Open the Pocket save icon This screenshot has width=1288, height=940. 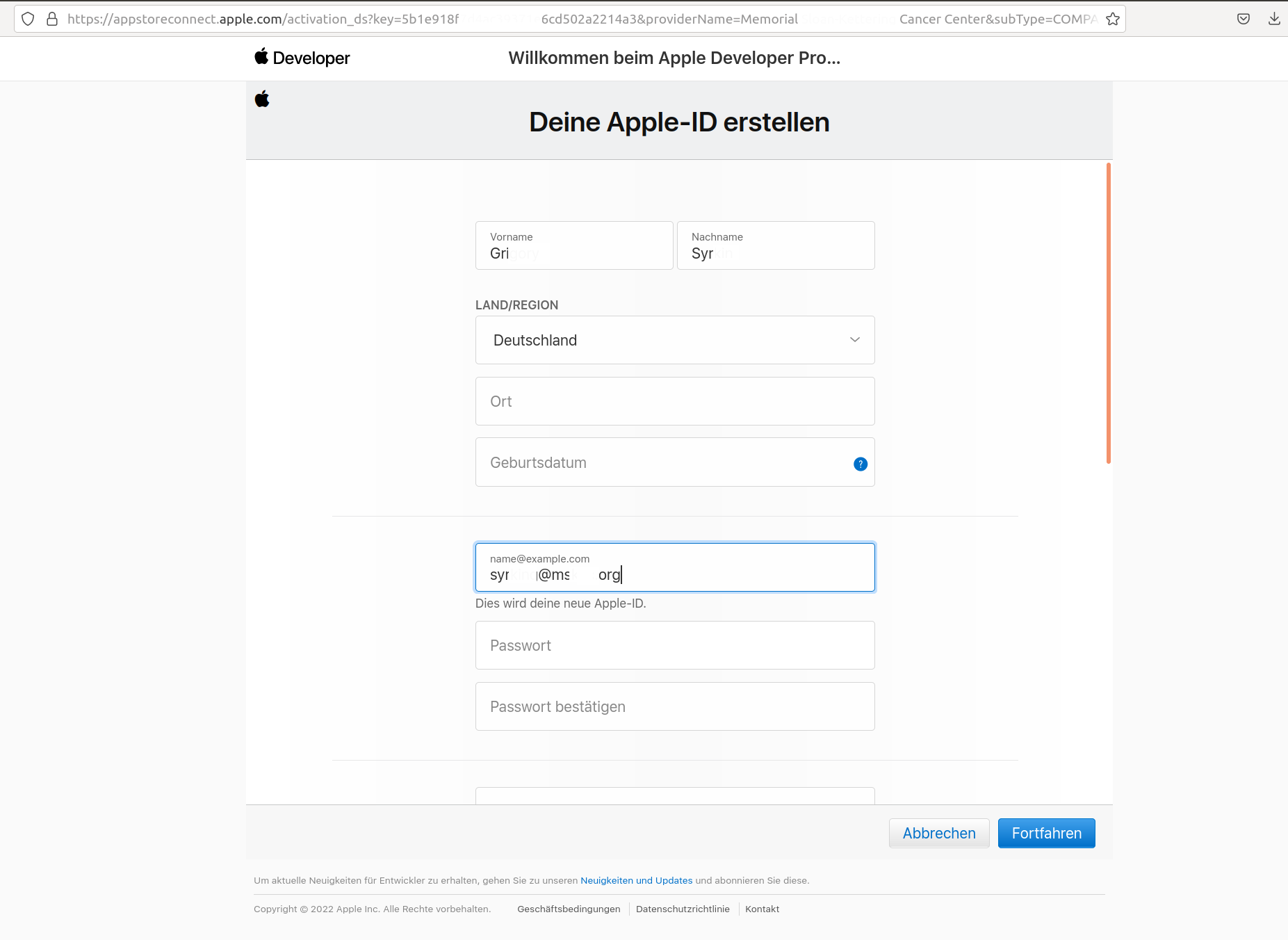[1244, 19]
